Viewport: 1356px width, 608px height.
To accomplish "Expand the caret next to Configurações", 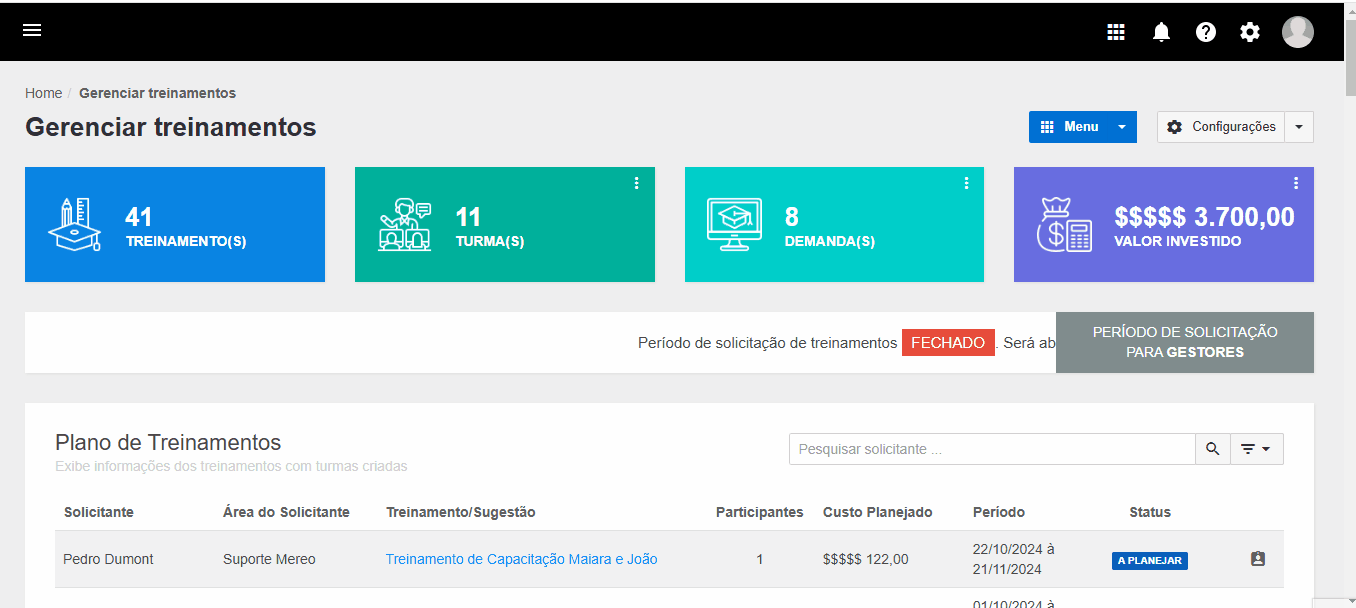I will click(1299, 127).
